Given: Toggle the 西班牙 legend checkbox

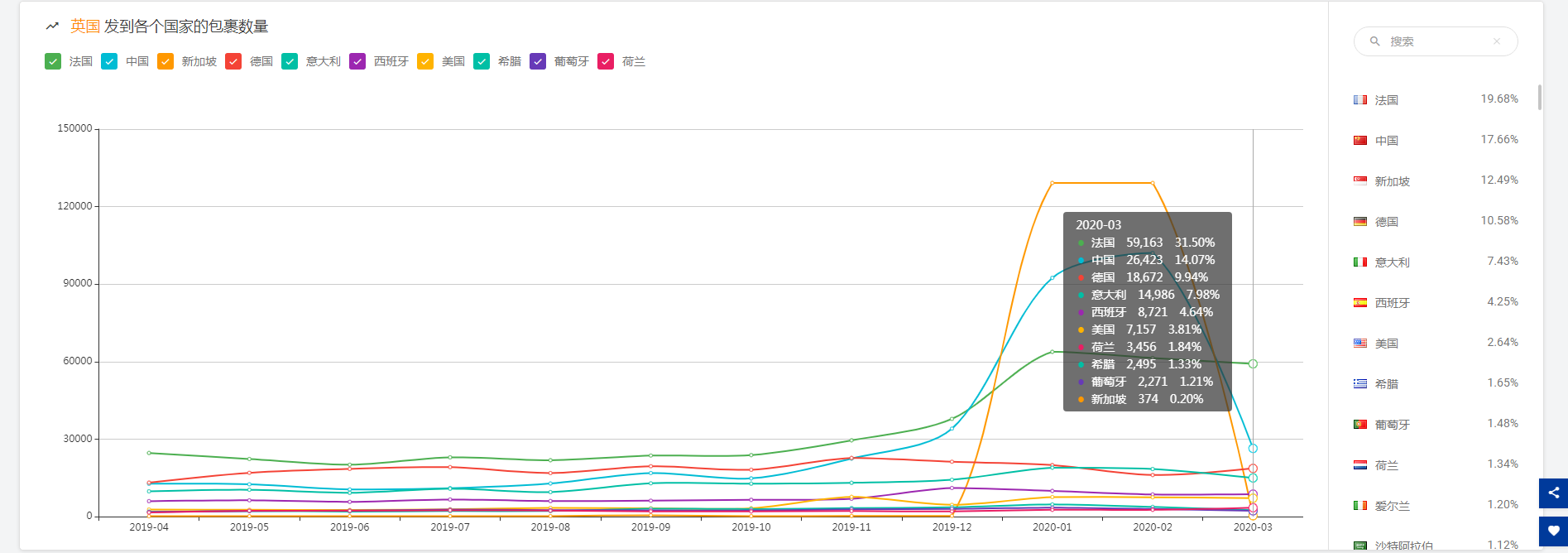Looking at the screenshot, I should point(357,61).
